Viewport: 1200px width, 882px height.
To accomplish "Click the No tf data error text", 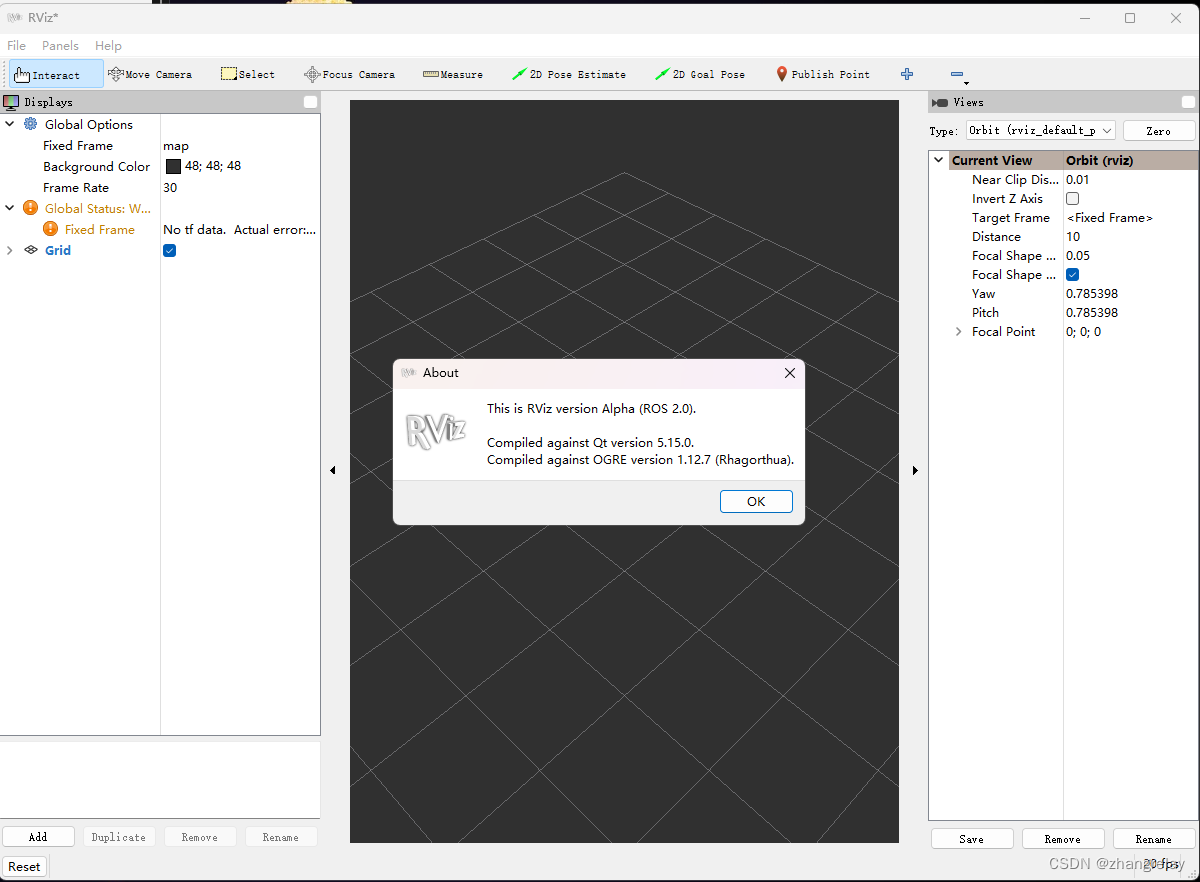I will coord(240,229).
